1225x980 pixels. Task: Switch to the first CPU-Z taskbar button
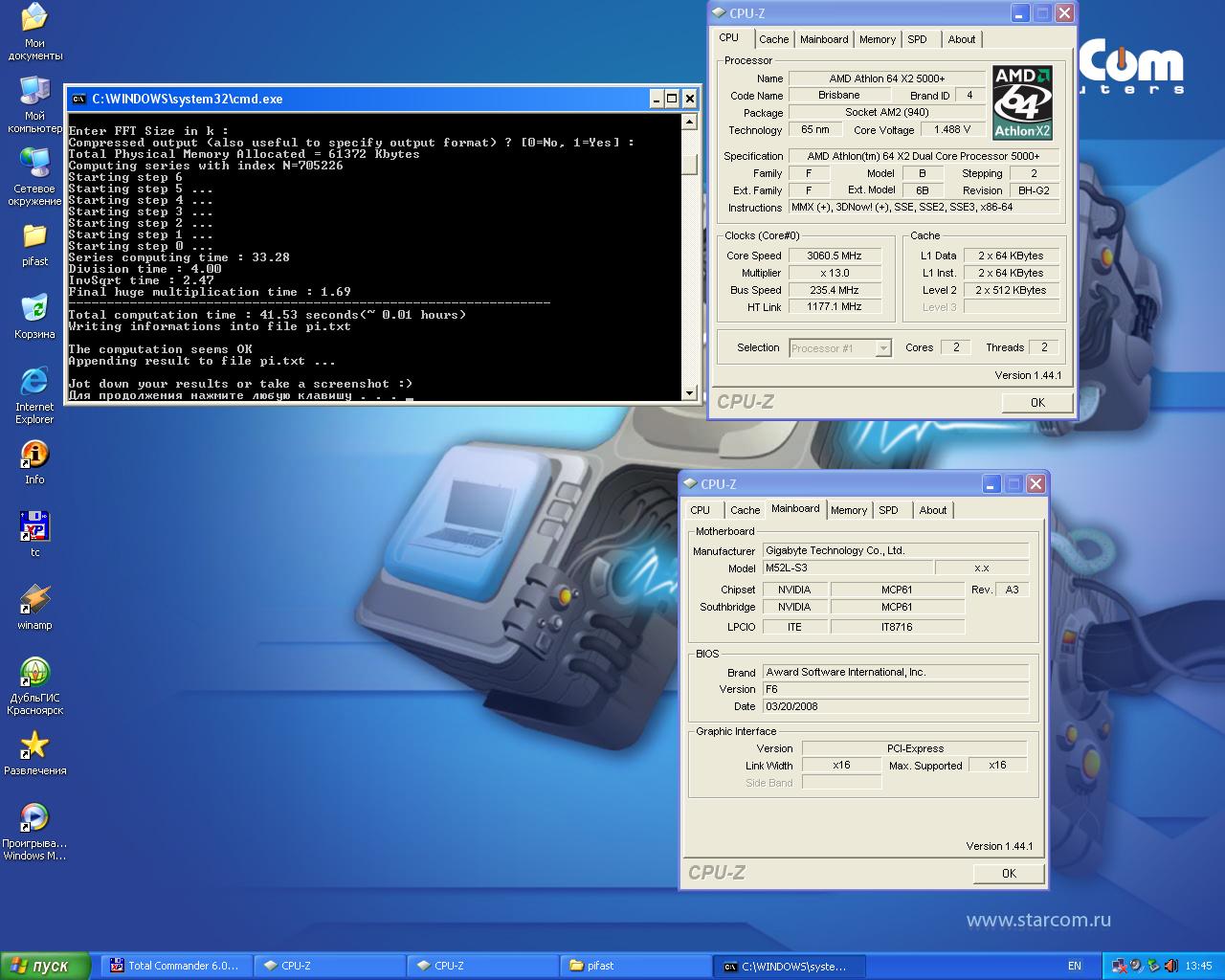pos(329,967)
